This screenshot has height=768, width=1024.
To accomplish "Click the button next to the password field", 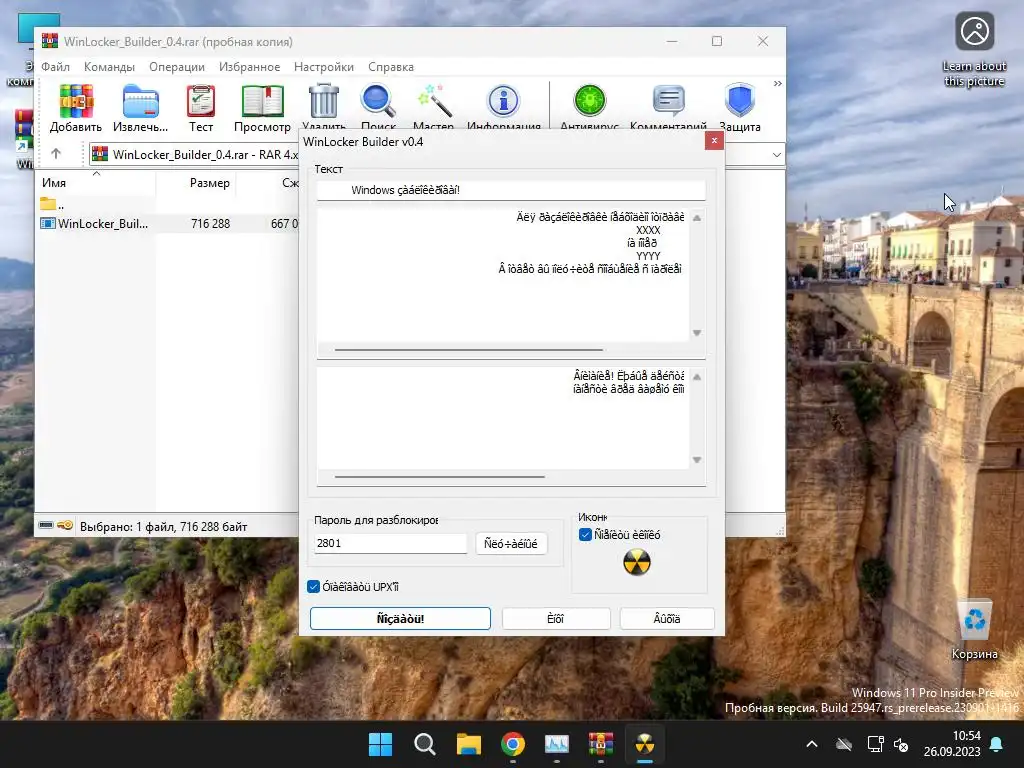I will pos(511,543).
